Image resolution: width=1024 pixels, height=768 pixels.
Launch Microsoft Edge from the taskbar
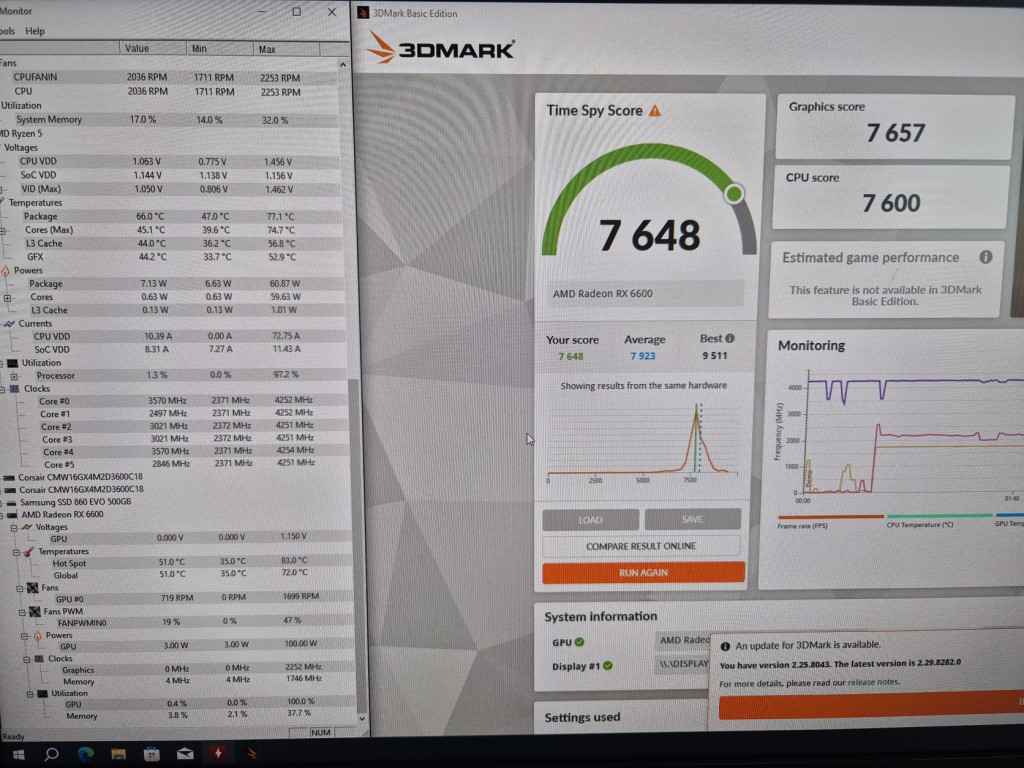pos(85,754)
